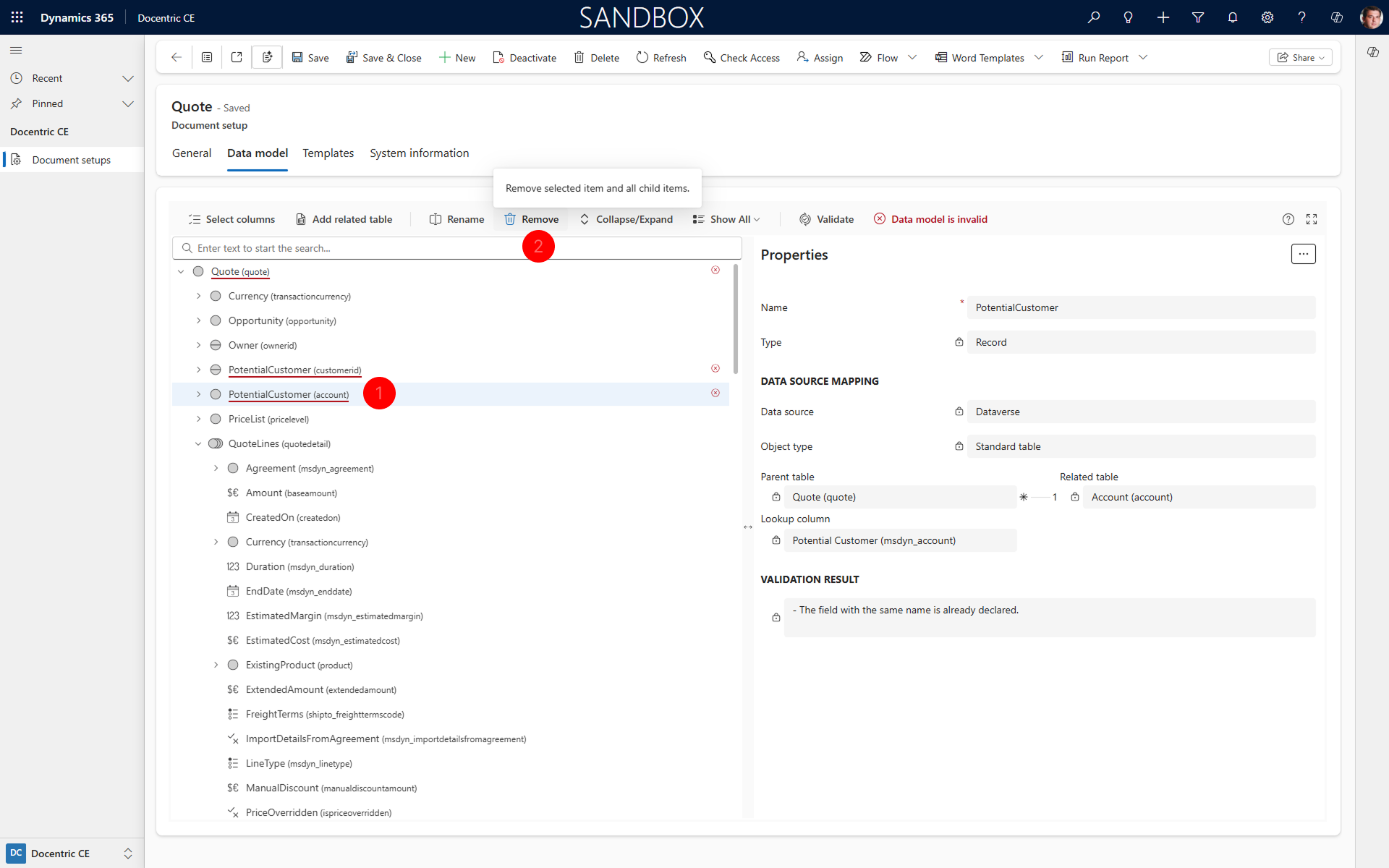Open Select columns

tap(231, 219)
